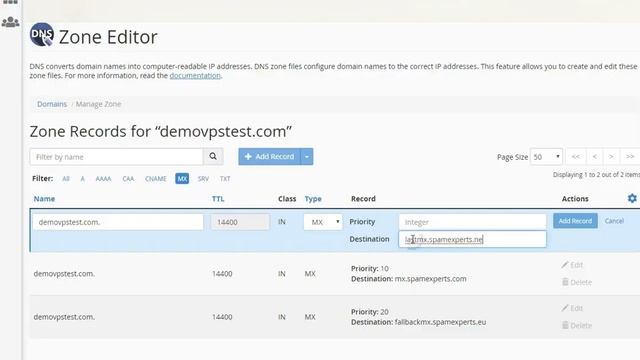This screenshot has width=640, height=360.
Task: Focus the Filter by name search field
Action: coord(116,157)
